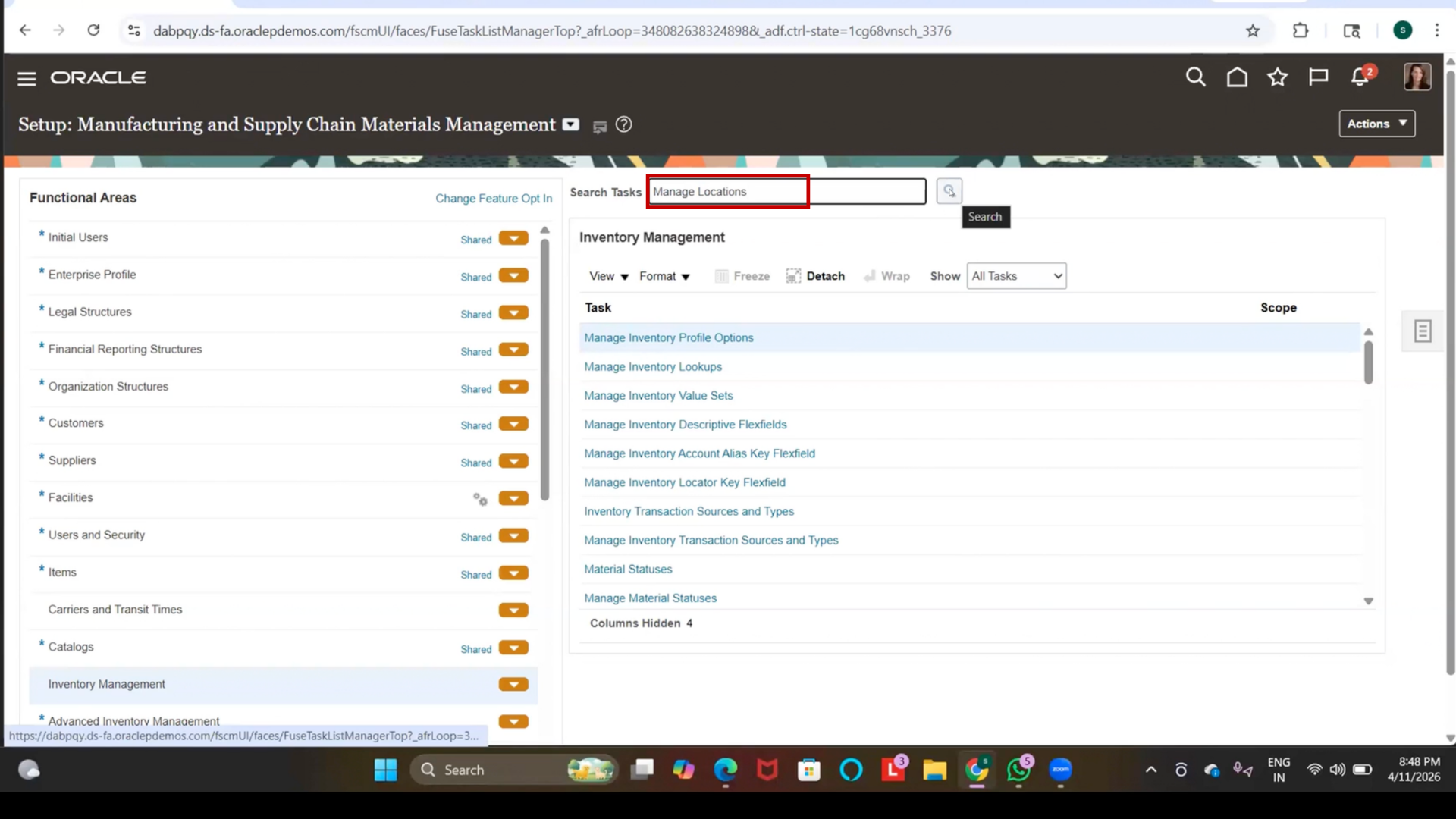Open Microsoft Store from the taskbar

809,770
